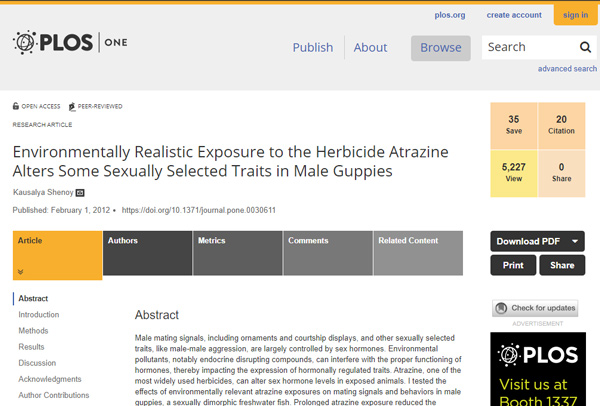The image size is (600, 406).
Task: Click the open access lock icon
Action: click(16, 106)
